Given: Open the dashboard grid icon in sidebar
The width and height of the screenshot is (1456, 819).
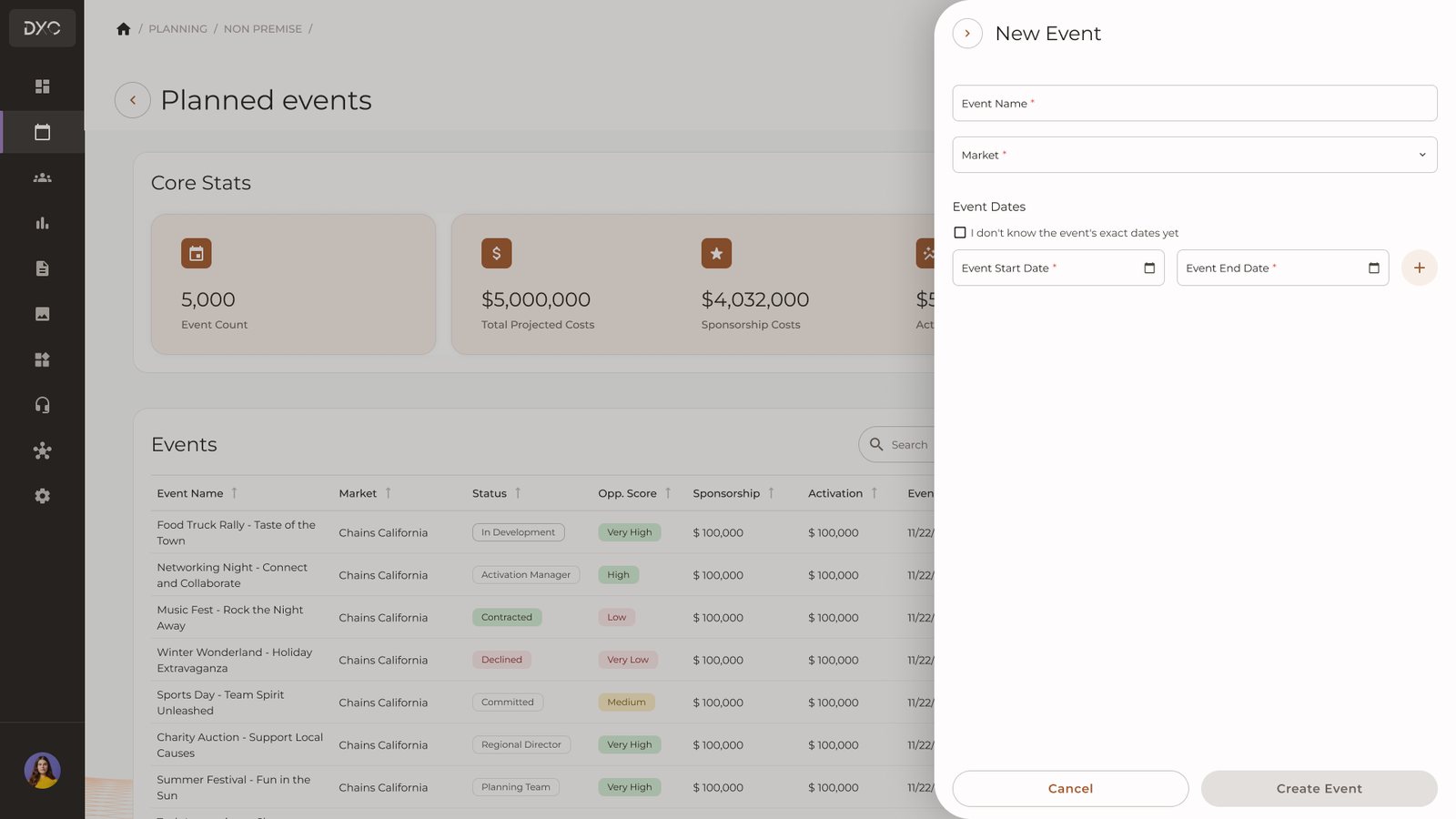Looking at the screenshot, I should tap(42, 86).
